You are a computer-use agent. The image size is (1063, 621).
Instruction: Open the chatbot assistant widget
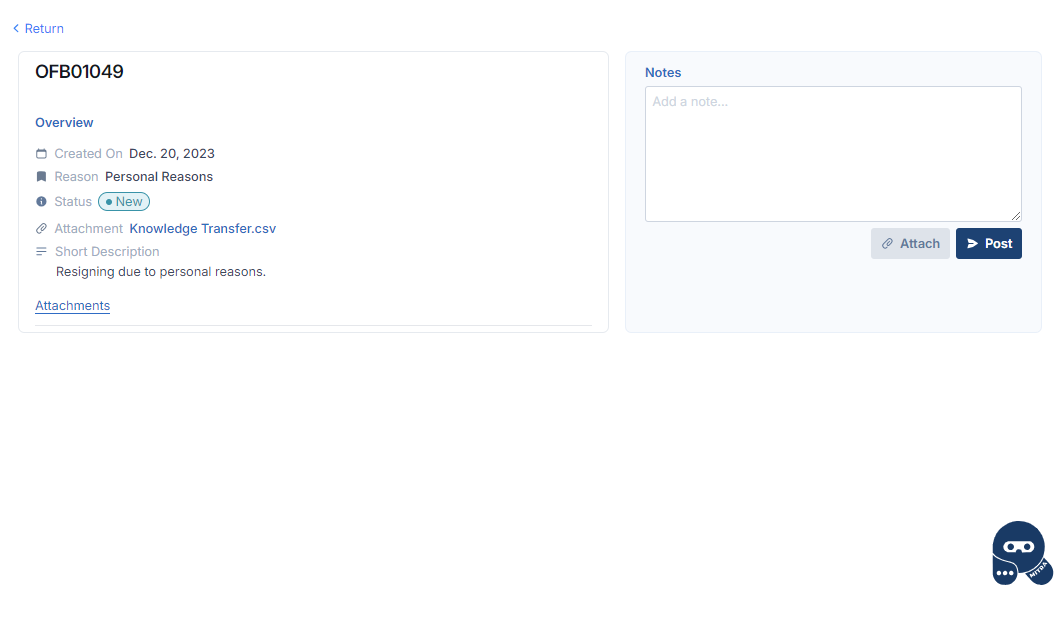pyautogui.click(x=1022, y=553)
